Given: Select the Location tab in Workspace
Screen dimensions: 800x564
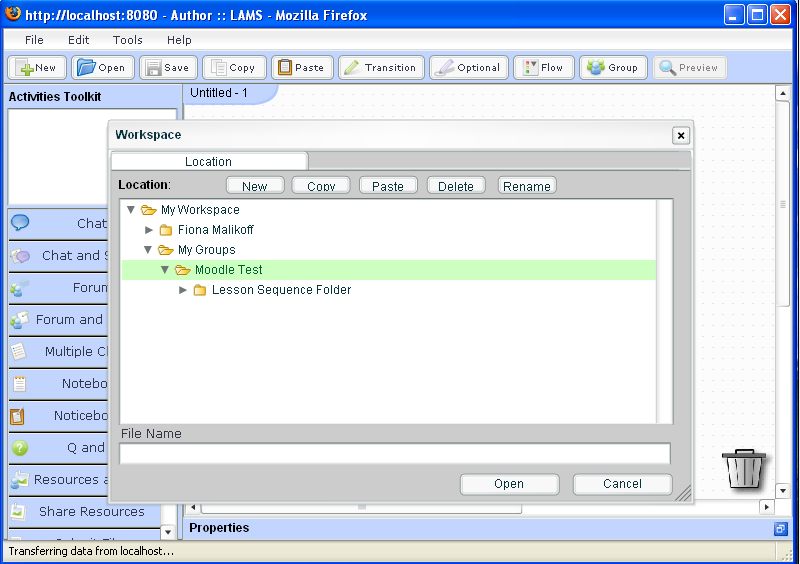Looking at the screenshot, I should (x=208, y=161).
